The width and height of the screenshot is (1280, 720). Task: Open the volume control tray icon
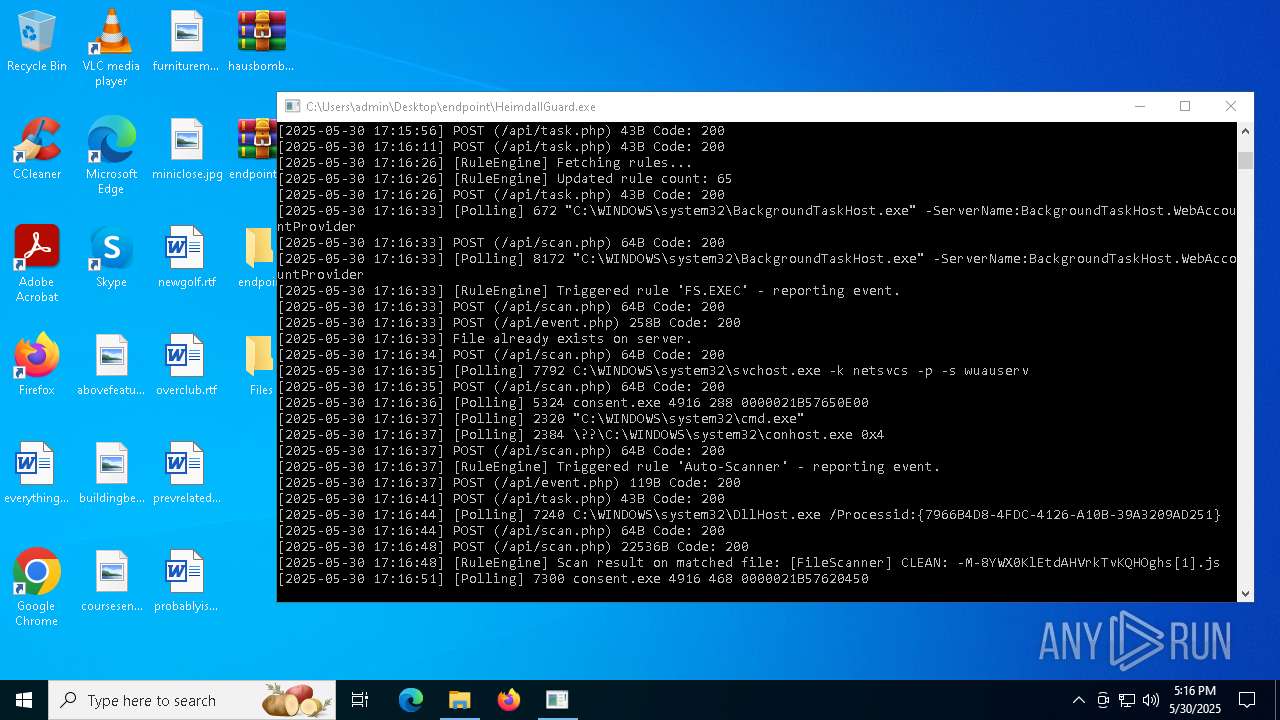tap(1151, 700)
